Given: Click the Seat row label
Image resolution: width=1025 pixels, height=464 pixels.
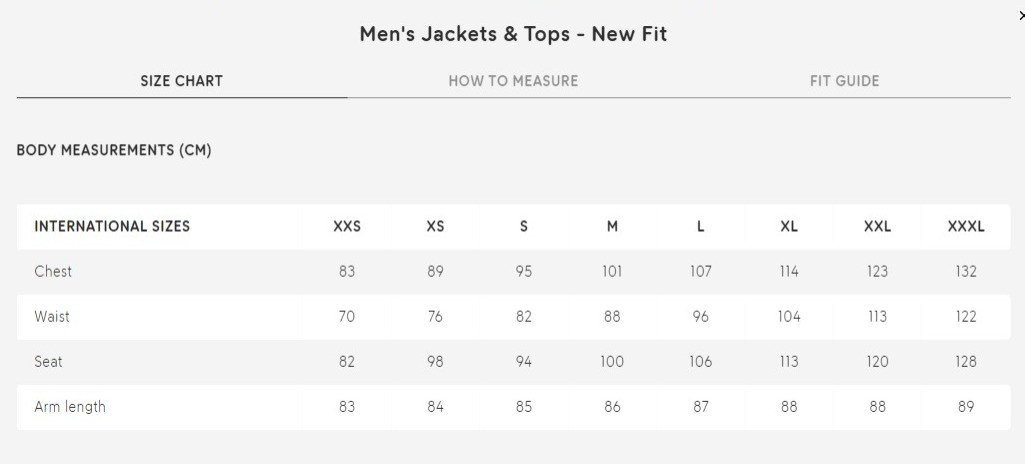Looking at the screenshot, I should coord(48,361).
